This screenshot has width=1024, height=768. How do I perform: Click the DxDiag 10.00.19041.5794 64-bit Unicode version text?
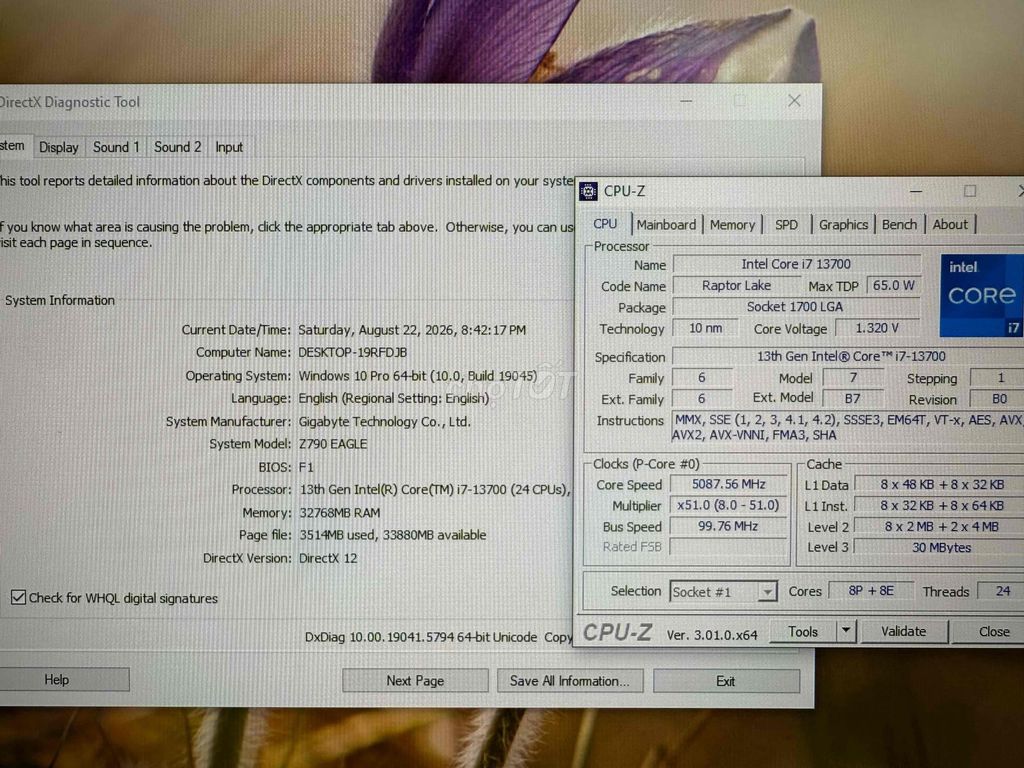pyautogui.click(x=421, y=637)
